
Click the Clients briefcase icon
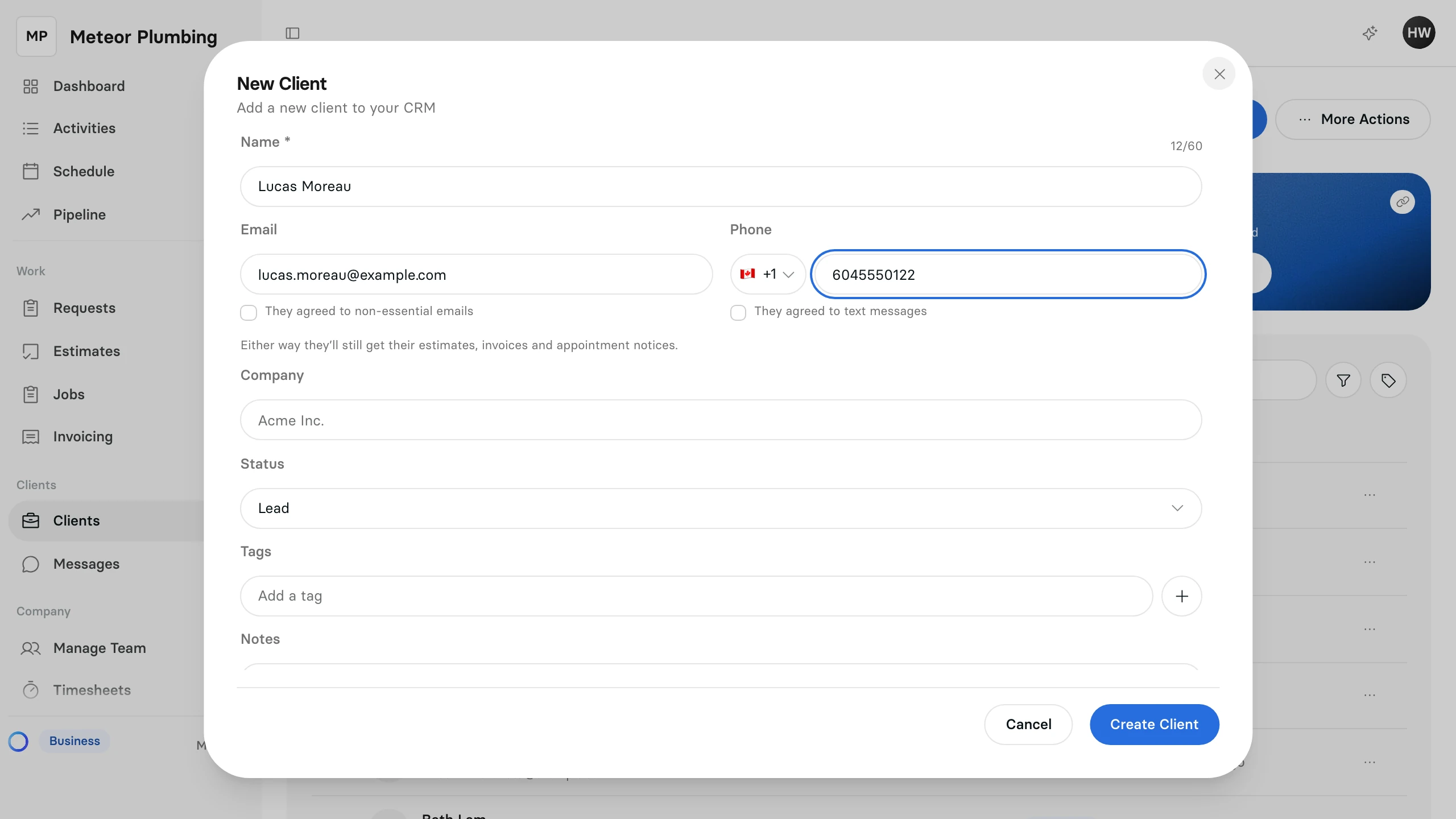[31, 520]
